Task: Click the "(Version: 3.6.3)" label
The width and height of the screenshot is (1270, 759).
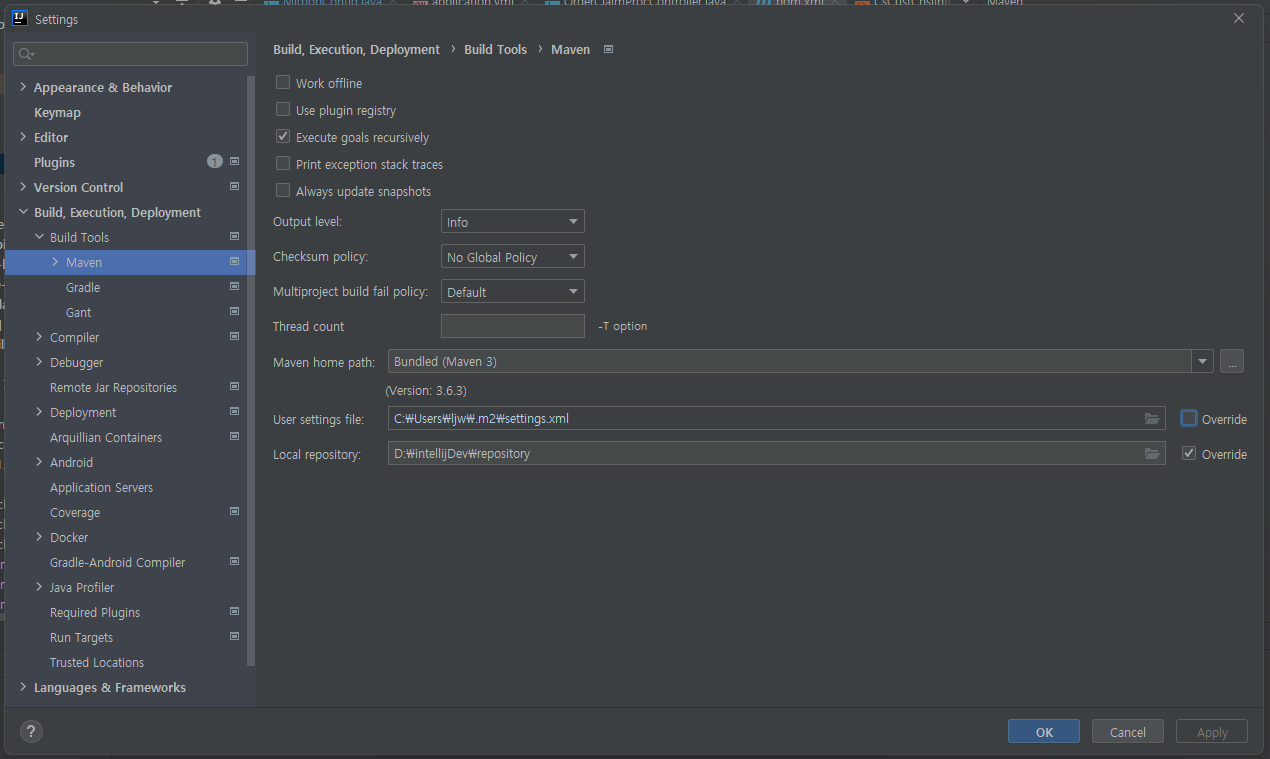Action: point(426,390)
